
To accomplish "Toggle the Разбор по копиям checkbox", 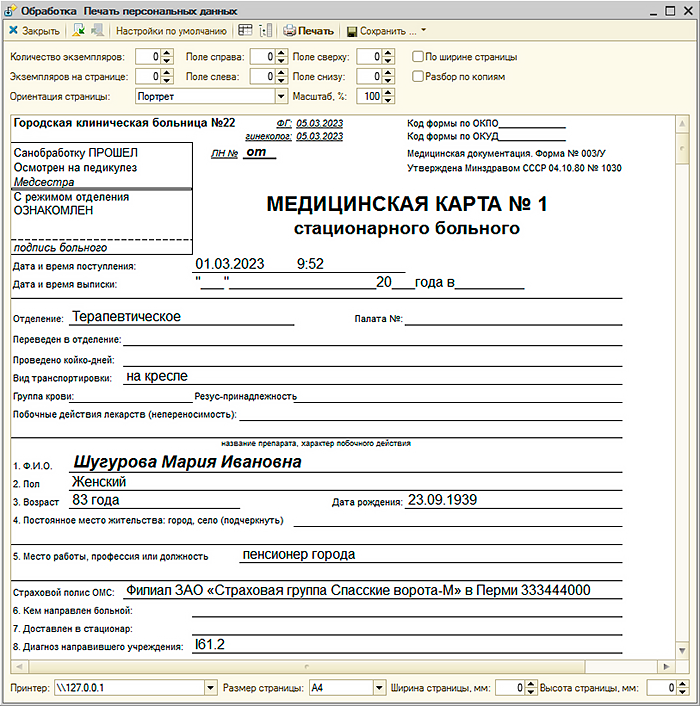I will pos(419,76).
